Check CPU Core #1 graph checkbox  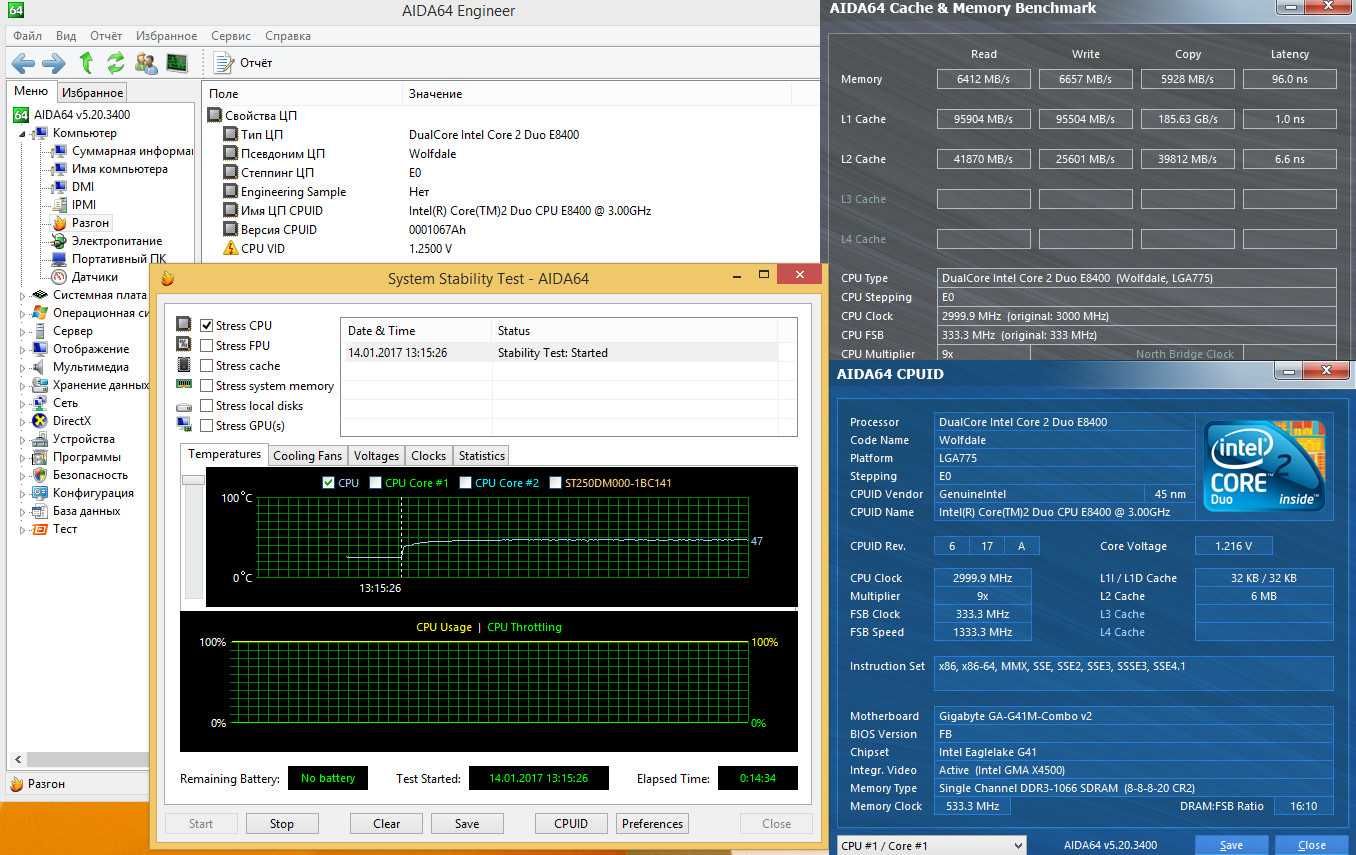coord(375,483)
